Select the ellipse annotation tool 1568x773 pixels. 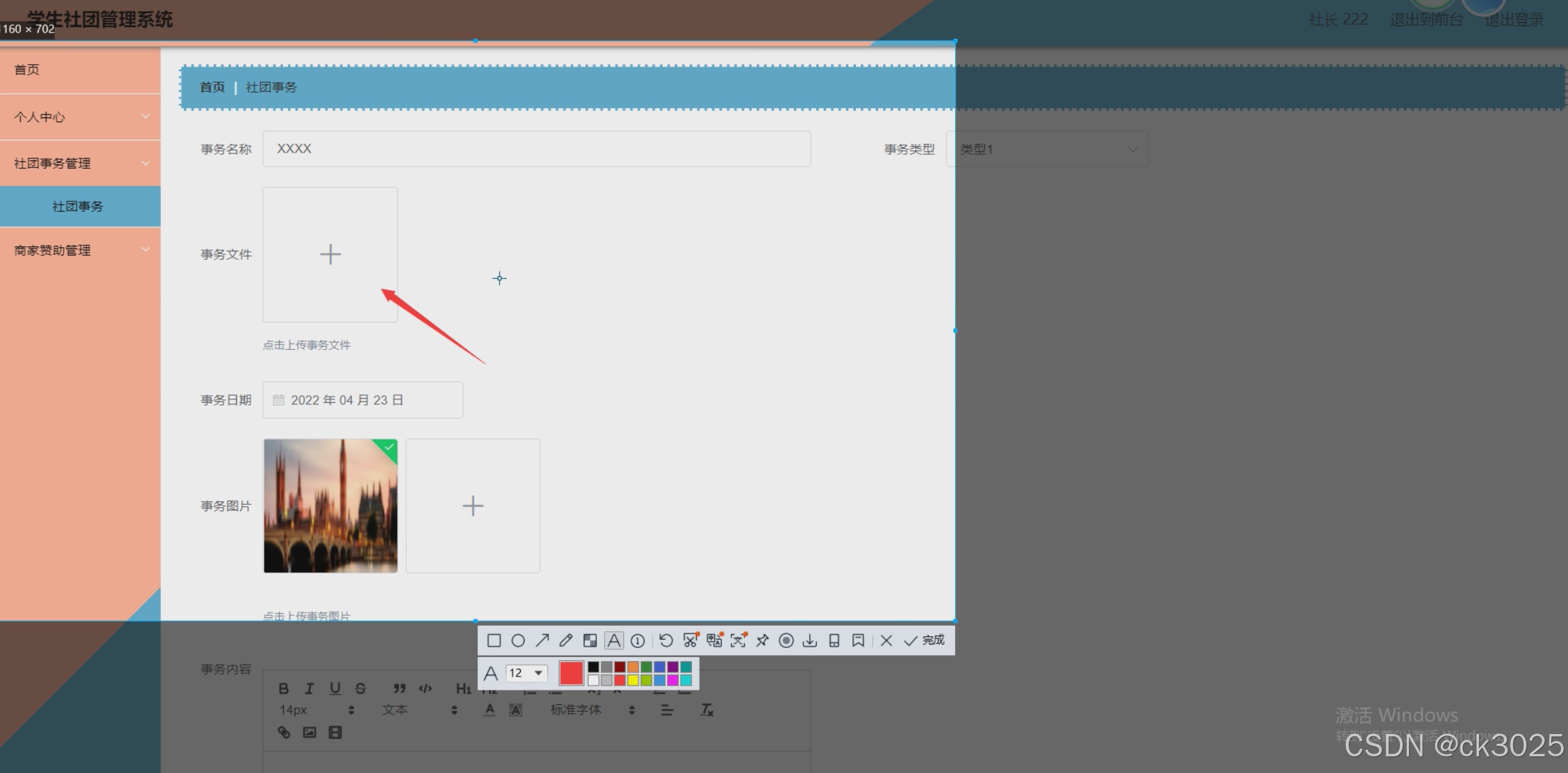click(x=518, y=640)
